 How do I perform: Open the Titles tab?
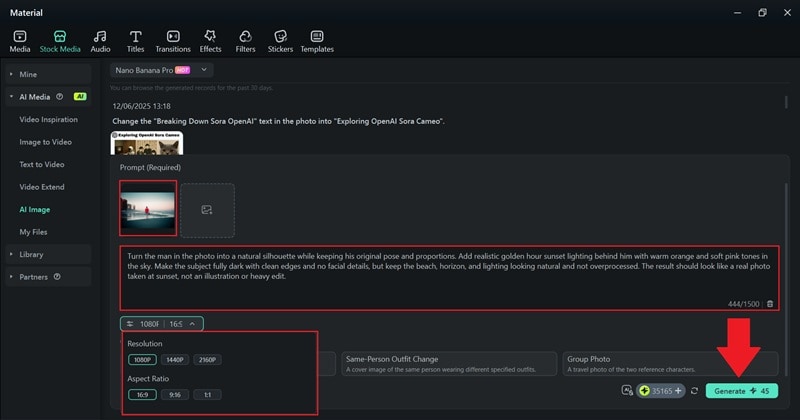(135, 41)
